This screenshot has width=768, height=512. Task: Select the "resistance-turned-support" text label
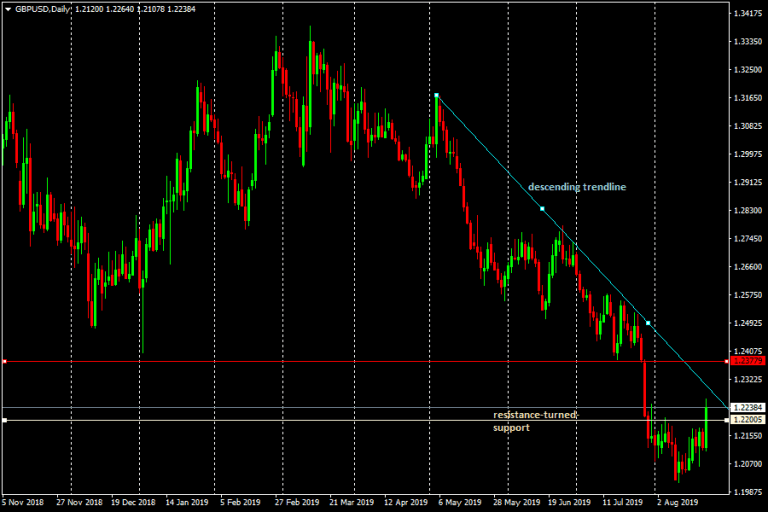pos(536,421)
